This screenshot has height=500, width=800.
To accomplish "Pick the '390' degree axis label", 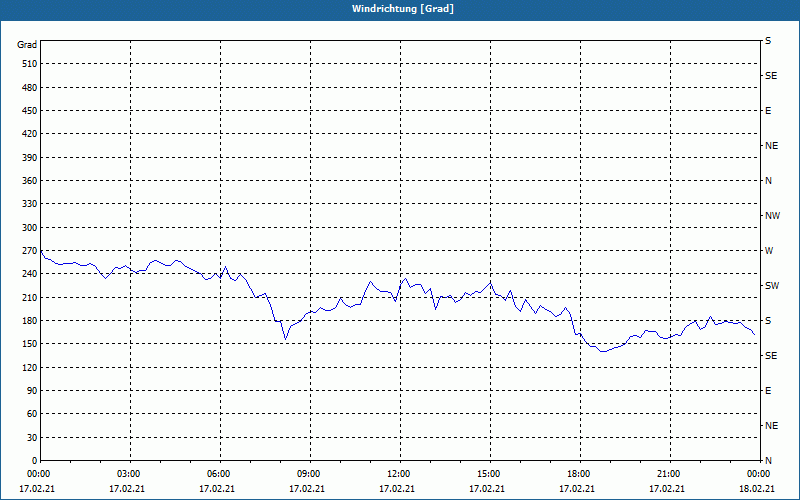I will (30, 157).
